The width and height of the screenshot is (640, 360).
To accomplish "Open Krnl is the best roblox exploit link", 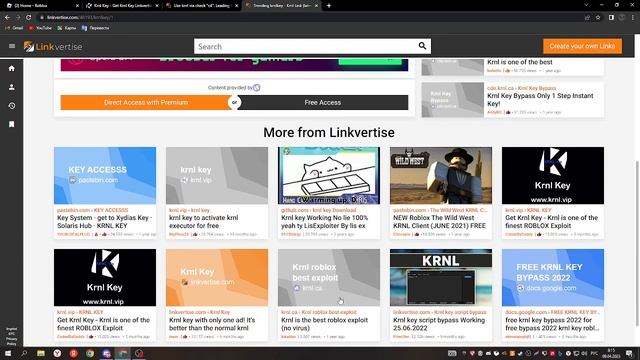I will 324,324.
